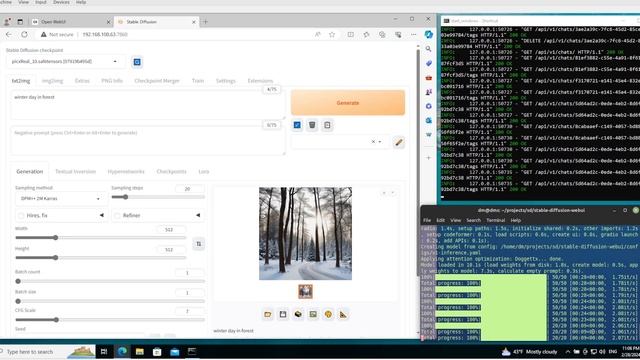Viewport: 640px width, 360px height.
Task: Open the Checkpoint Merger tab
Action: coord(157,81)
